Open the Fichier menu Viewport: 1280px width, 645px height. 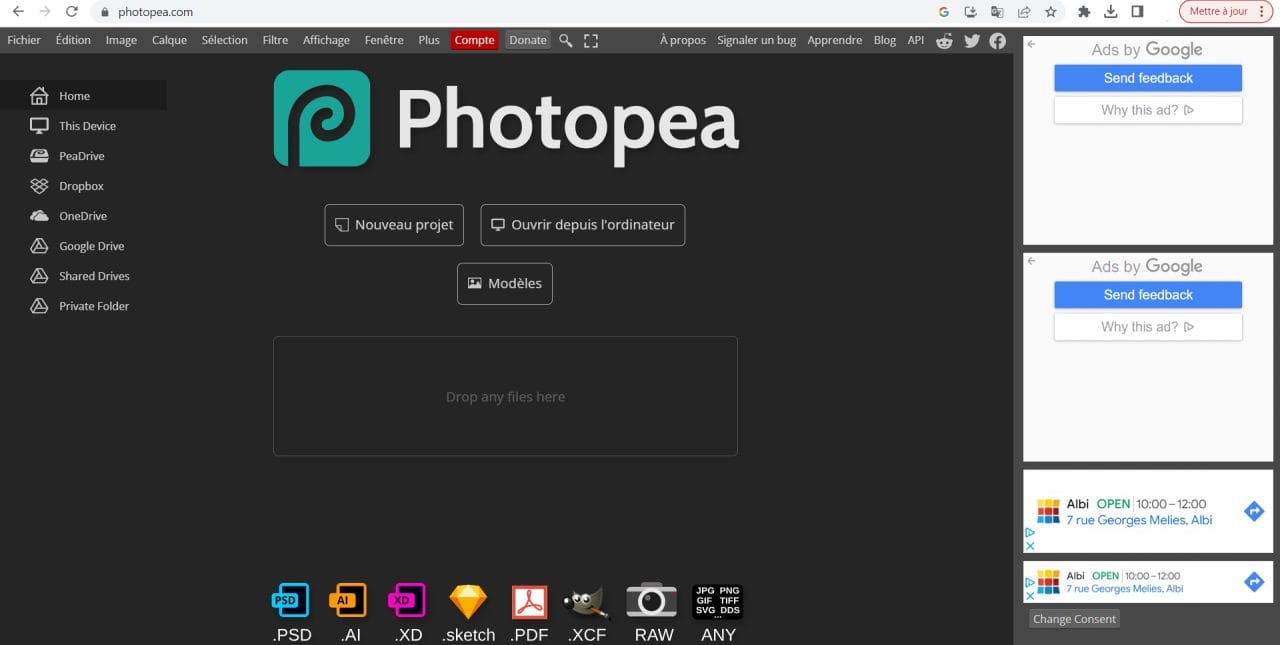(24, 40)
